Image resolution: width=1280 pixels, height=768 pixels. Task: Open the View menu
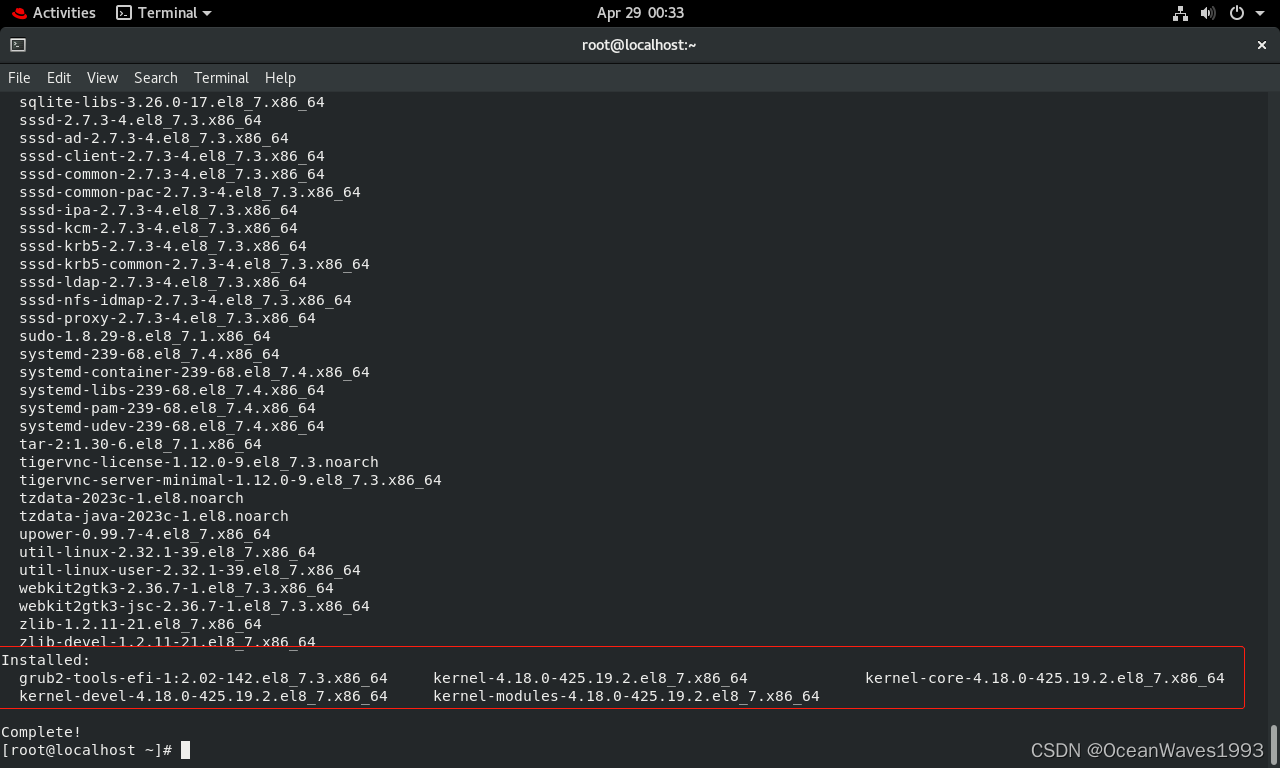click(x=102, y=78)
